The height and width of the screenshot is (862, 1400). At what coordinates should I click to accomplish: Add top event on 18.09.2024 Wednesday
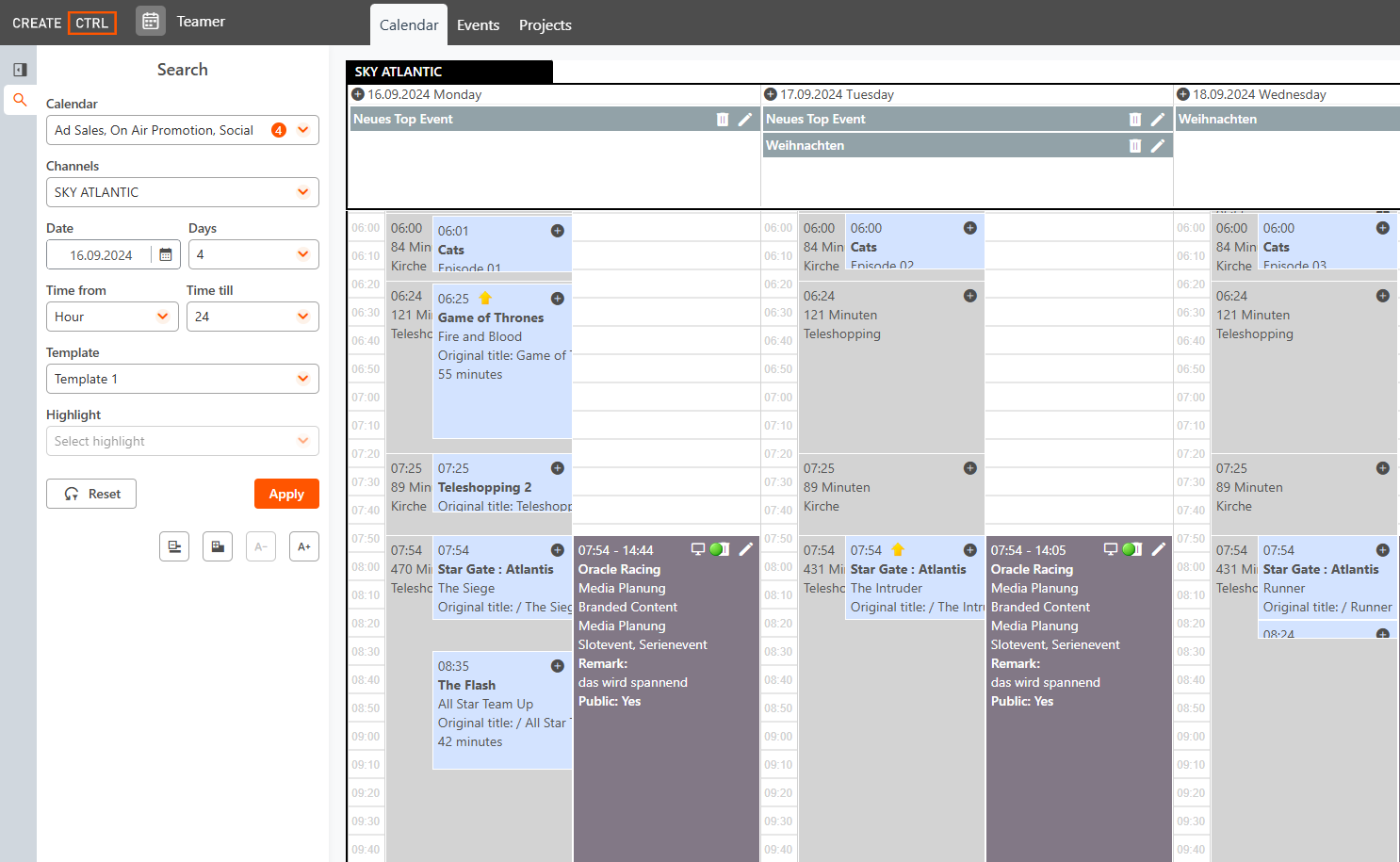coord(1183,94)
